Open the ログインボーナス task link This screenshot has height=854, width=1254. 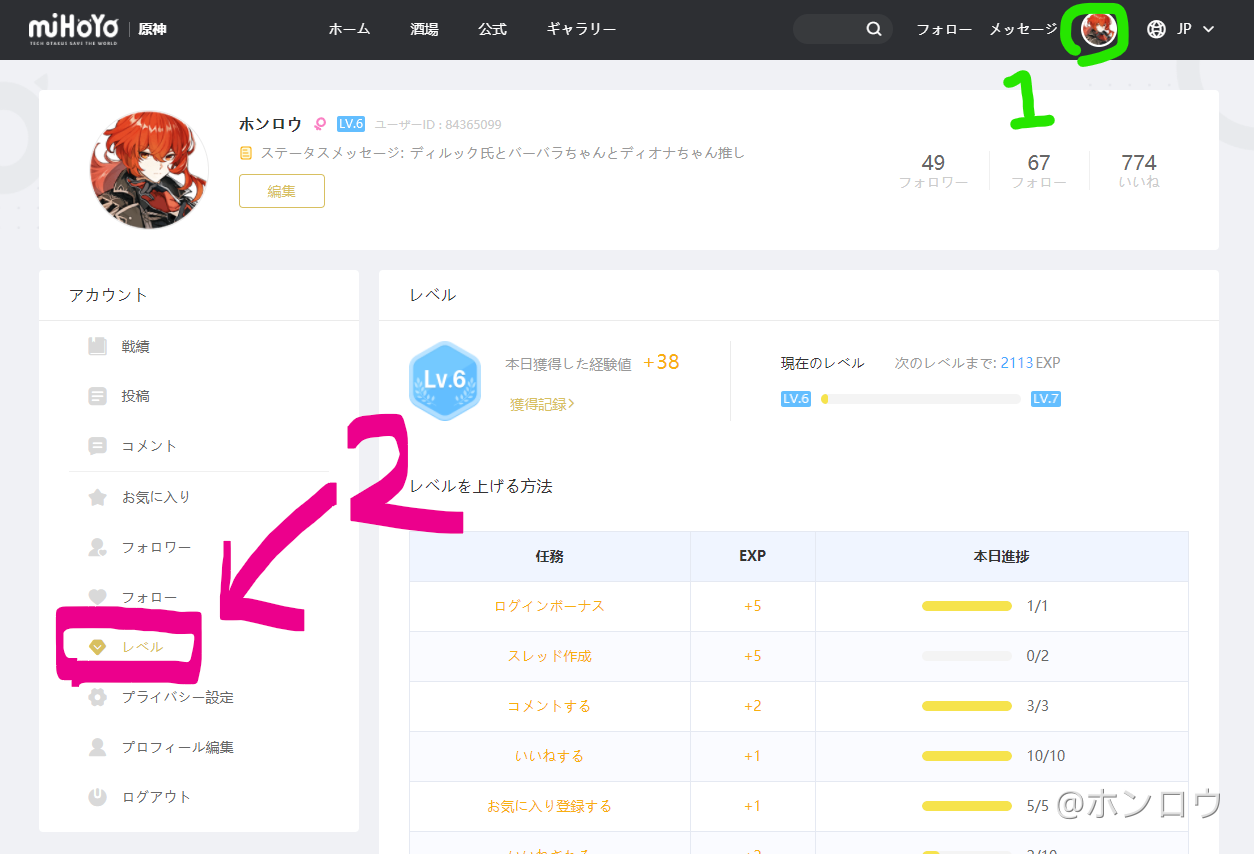tap(548, 606)
